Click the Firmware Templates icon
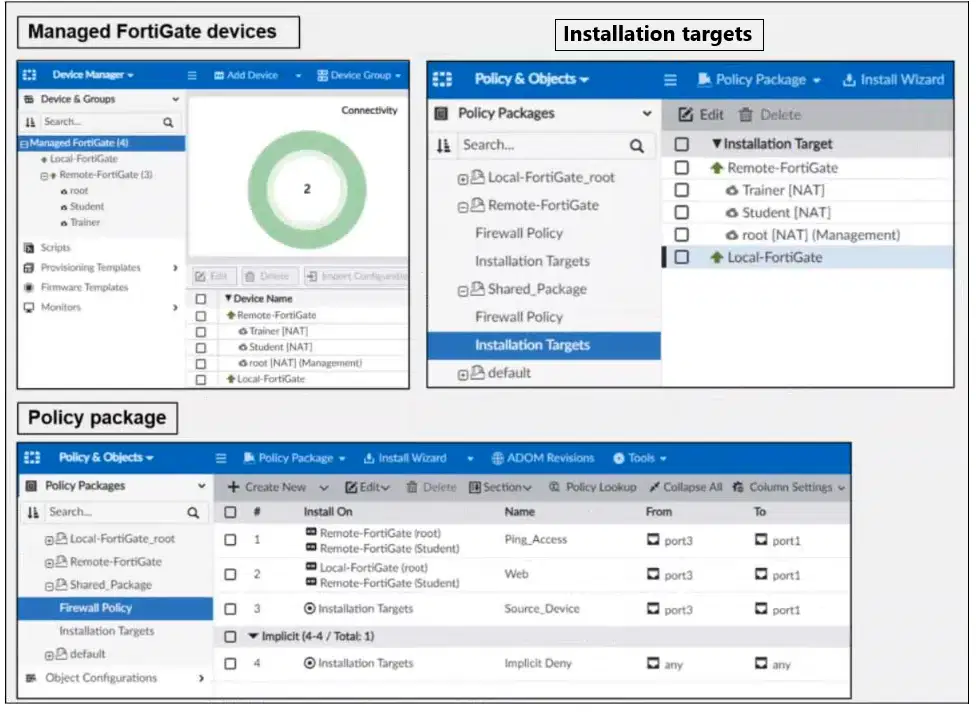This screenshot has height=712, width=976. (29, 288)
